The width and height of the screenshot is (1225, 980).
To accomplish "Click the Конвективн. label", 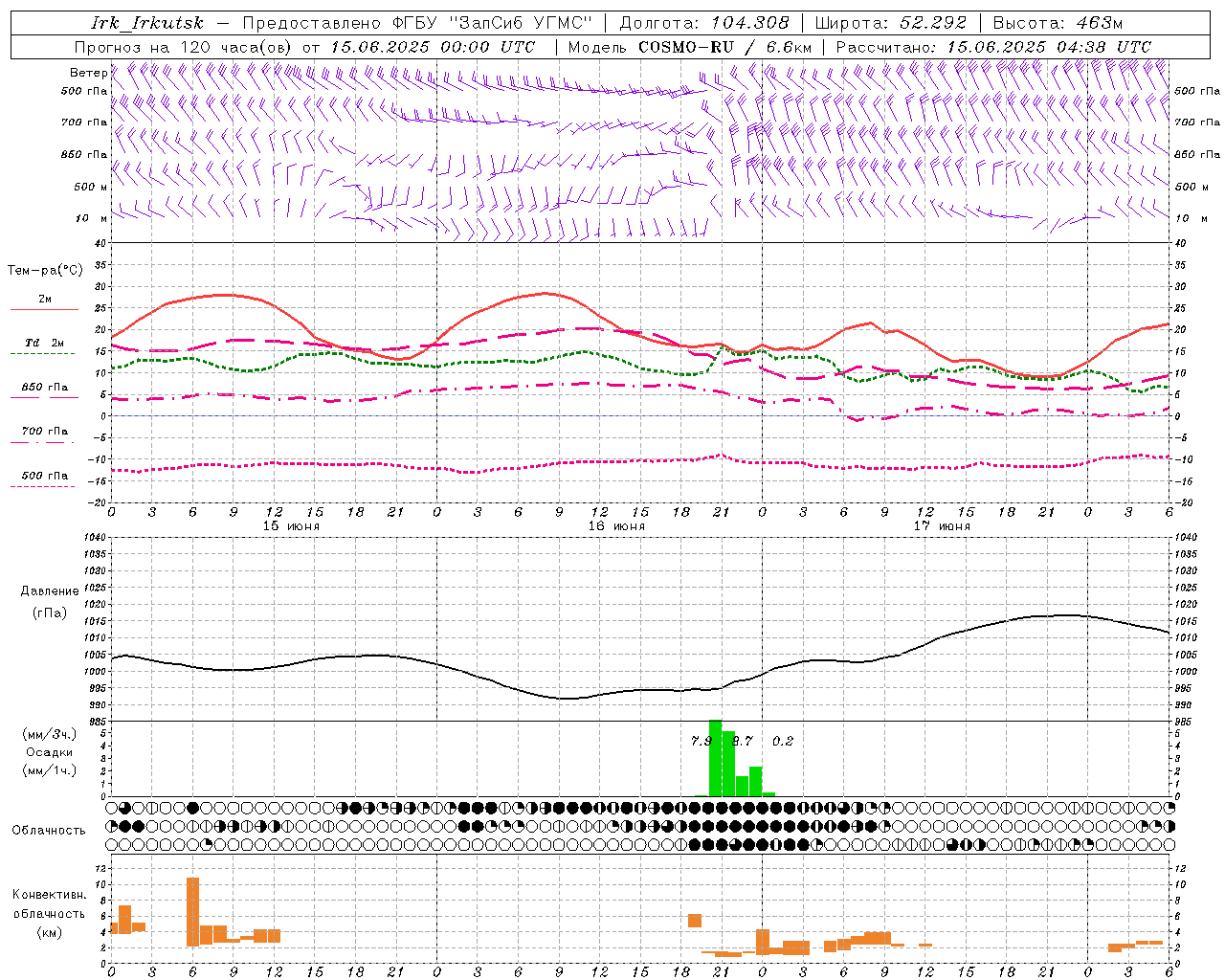I will coord(49,895).
